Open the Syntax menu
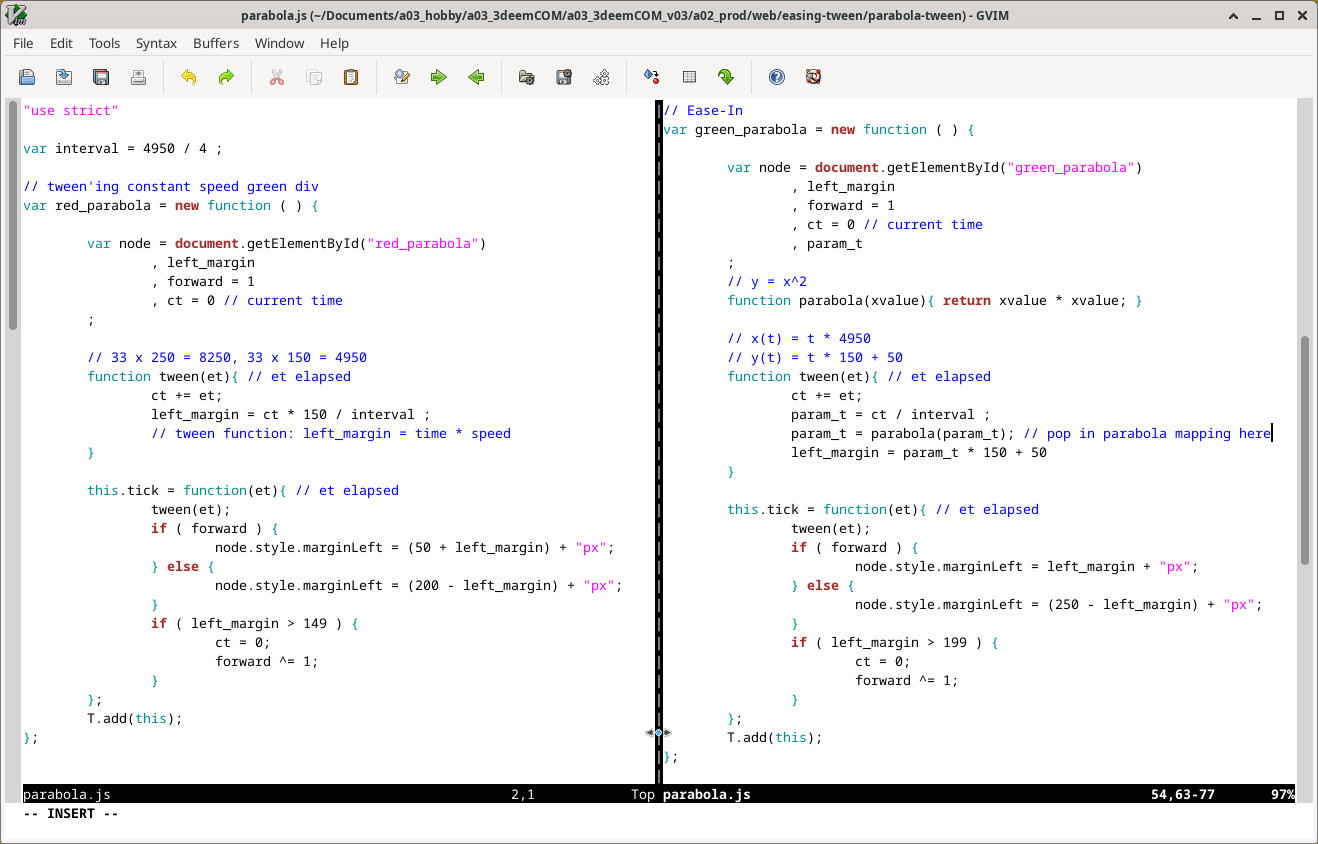Viewport: 1318px width, 844px height. pyautogui.click(x=156, y=43)
